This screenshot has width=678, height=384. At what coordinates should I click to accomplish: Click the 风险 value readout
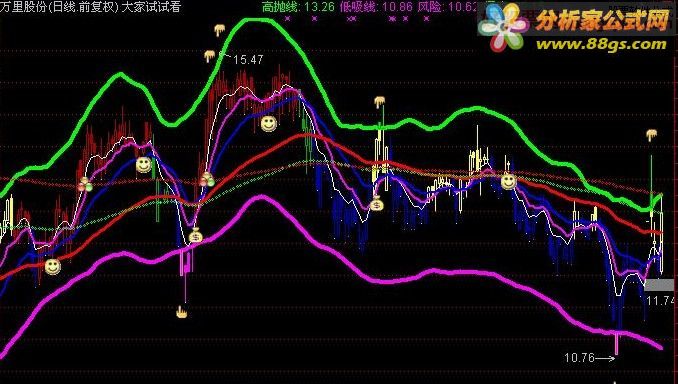[448, 6]
